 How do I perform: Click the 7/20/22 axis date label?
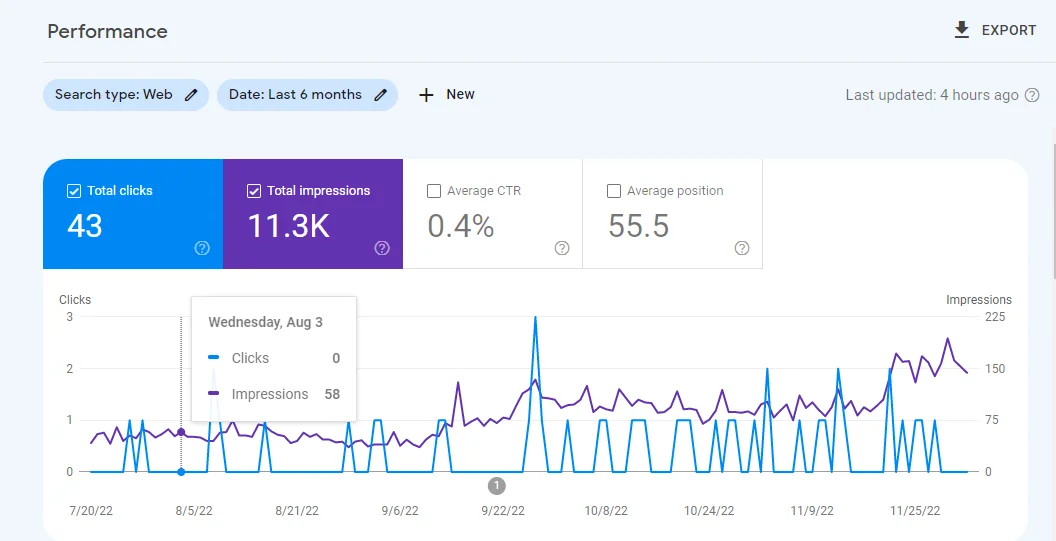[91, 511]
